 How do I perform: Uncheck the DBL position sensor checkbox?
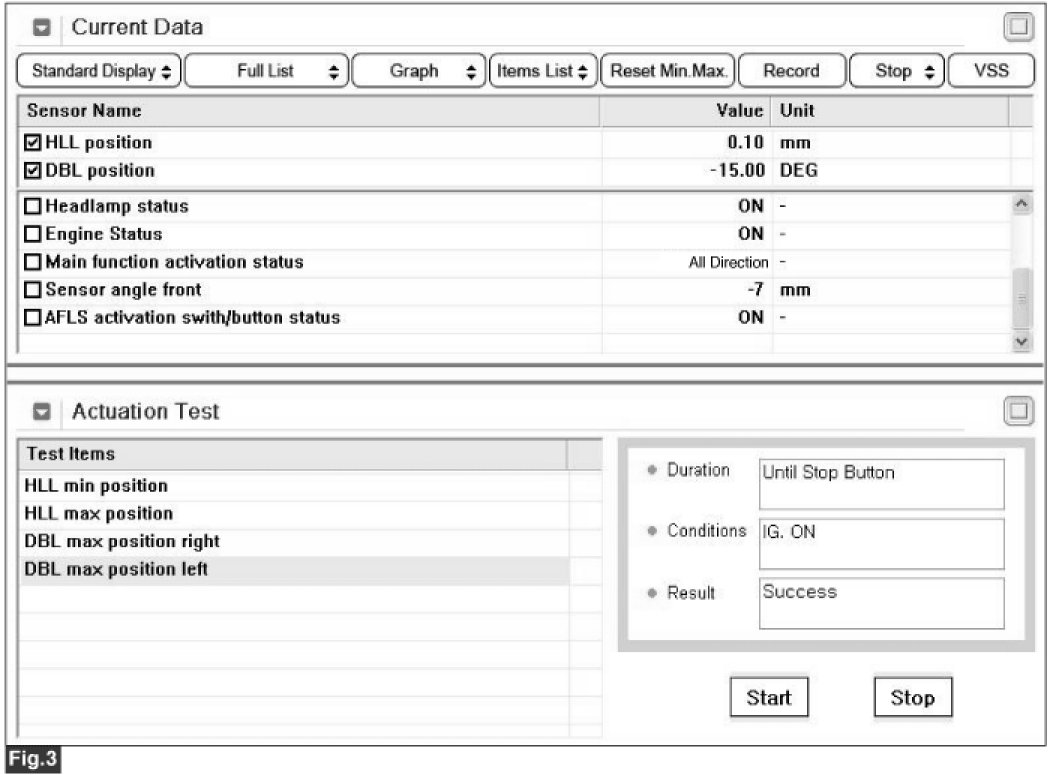click(x=33, y=171)
